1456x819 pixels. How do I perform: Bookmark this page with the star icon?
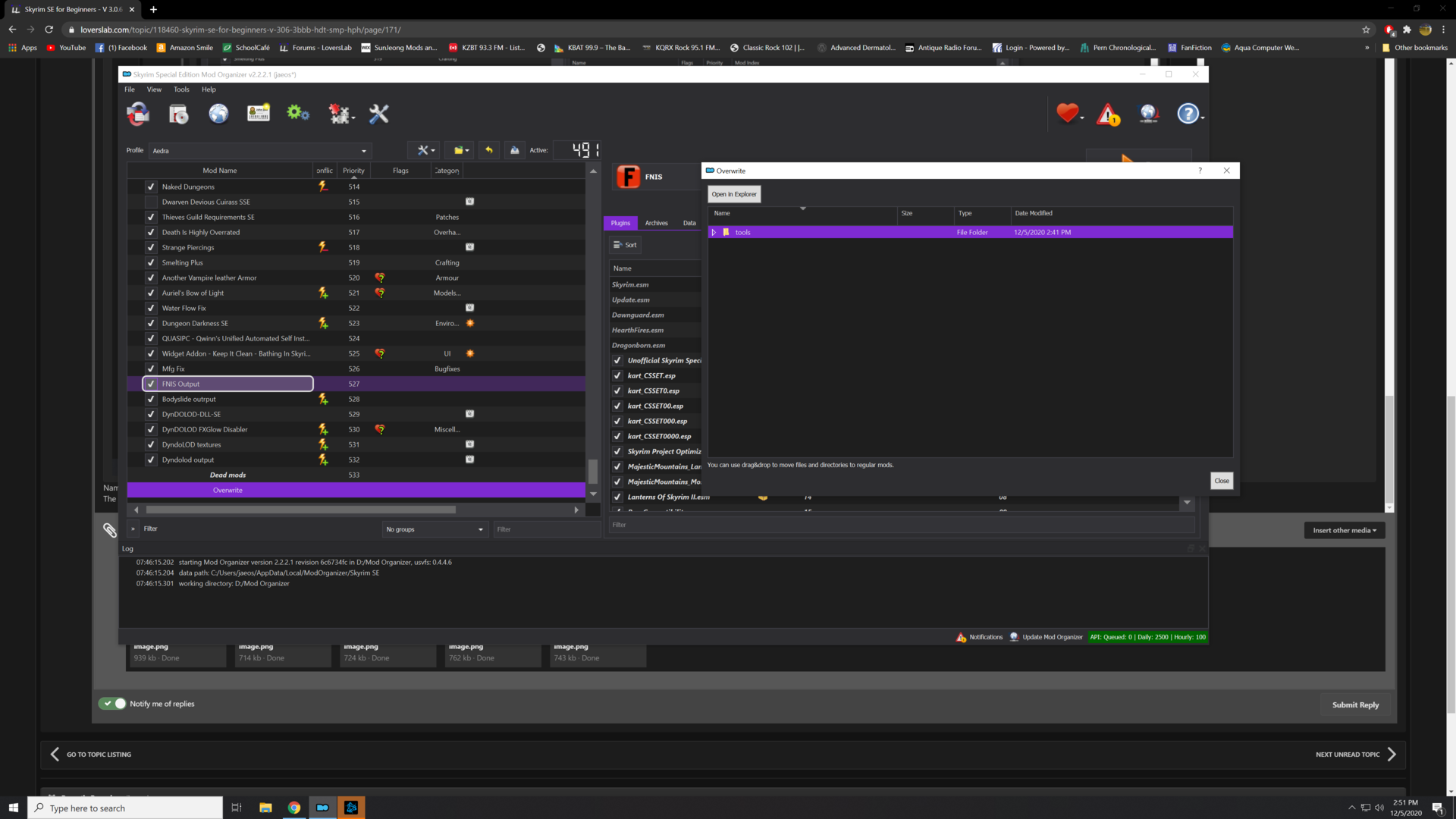[x=1367, y=30]
